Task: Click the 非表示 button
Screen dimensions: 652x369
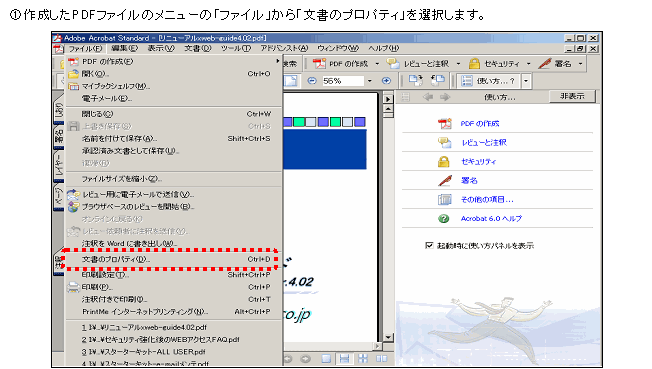Action: coord(572,97)
